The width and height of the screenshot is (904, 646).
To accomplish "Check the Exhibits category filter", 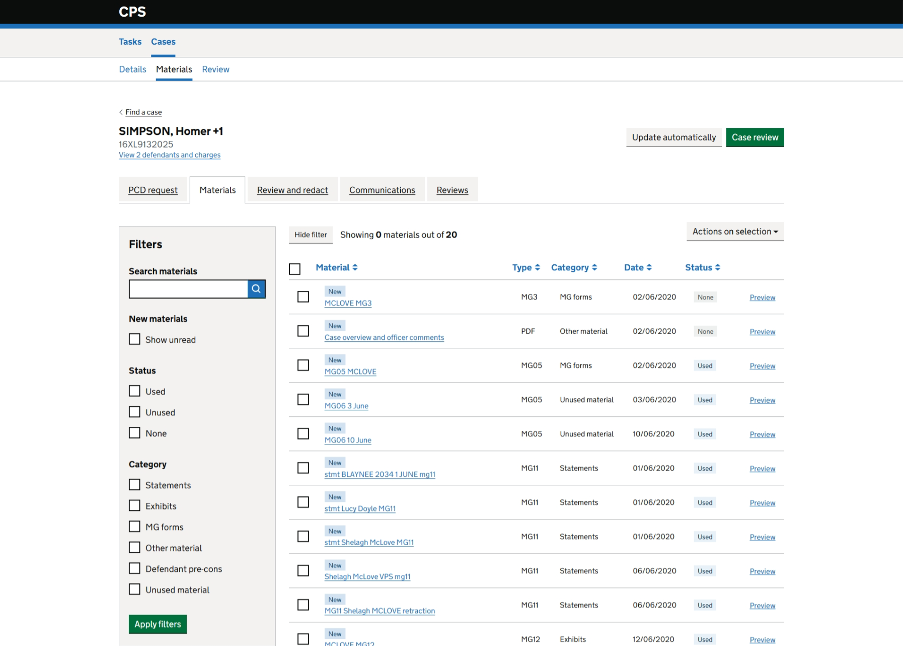I will click(x=135, y=505).
